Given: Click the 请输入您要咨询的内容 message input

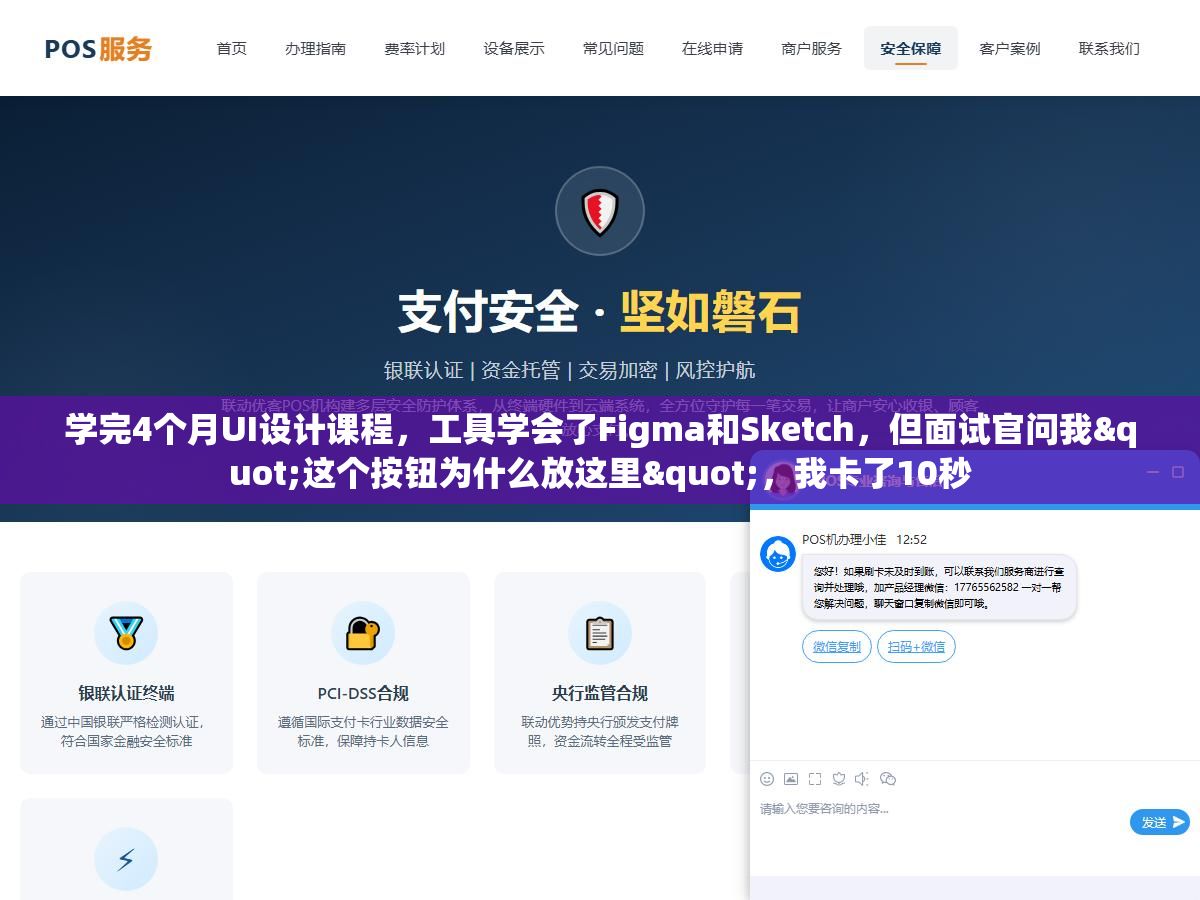Looking at the screenshot, I should click(x=940, y=825).
